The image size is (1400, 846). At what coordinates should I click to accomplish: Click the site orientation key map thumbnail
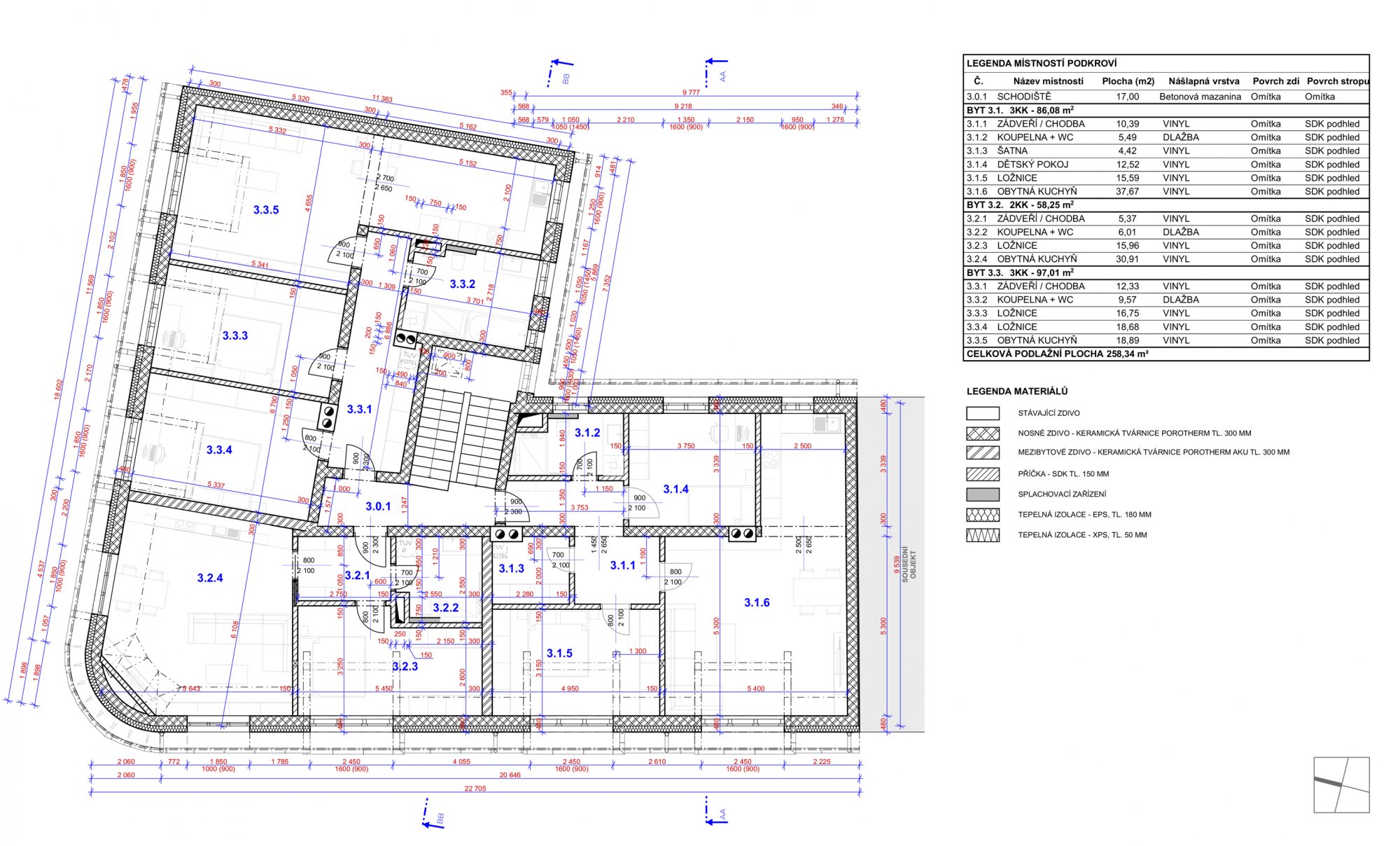click(1341, 784)
